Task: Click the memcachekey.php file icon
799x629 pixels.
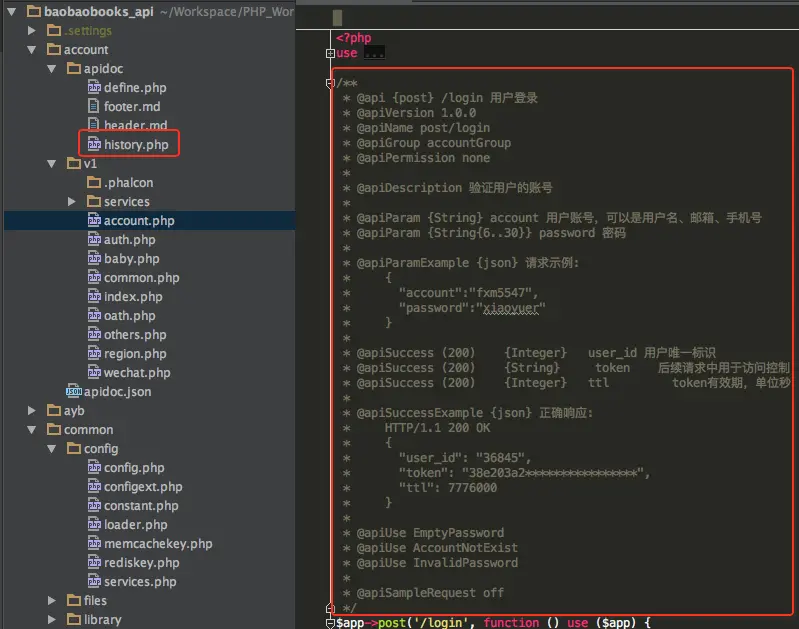Action: pos(94,544)
